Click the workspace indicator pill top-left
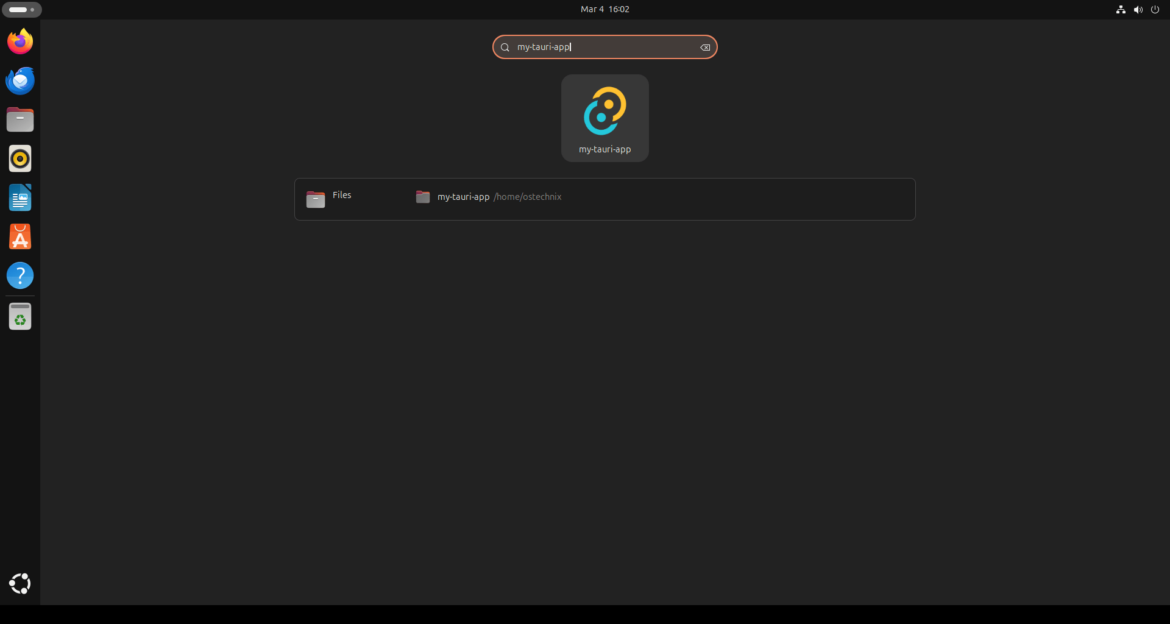Image resolution: width=1170 pixels, height=624 pixels. click(x=21, y=9)
